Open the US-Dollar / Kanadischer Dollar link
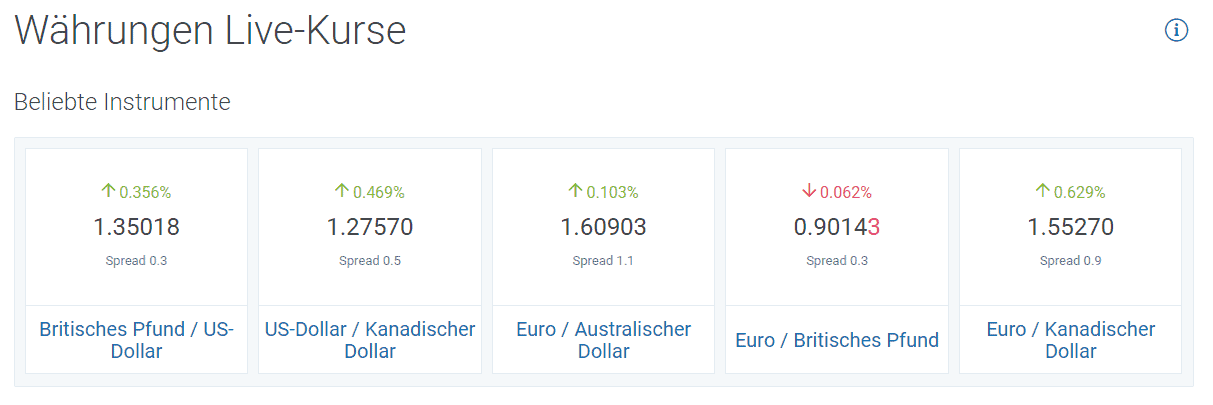This screenshot has width=1213, height=405. pyautogui.click(x=370, y=340)
